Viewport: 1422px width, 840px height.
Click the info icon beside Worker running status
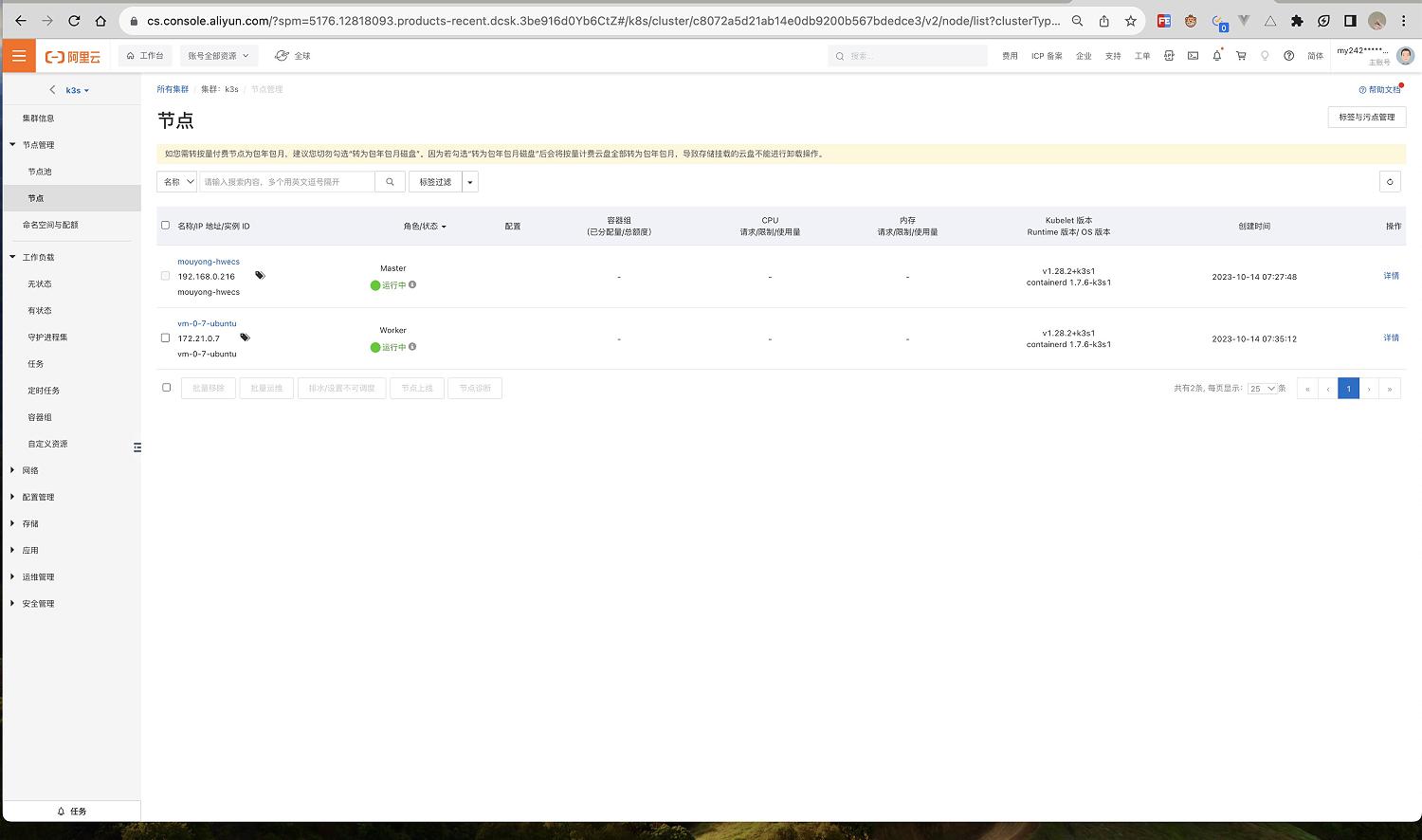tap(412, 347)
